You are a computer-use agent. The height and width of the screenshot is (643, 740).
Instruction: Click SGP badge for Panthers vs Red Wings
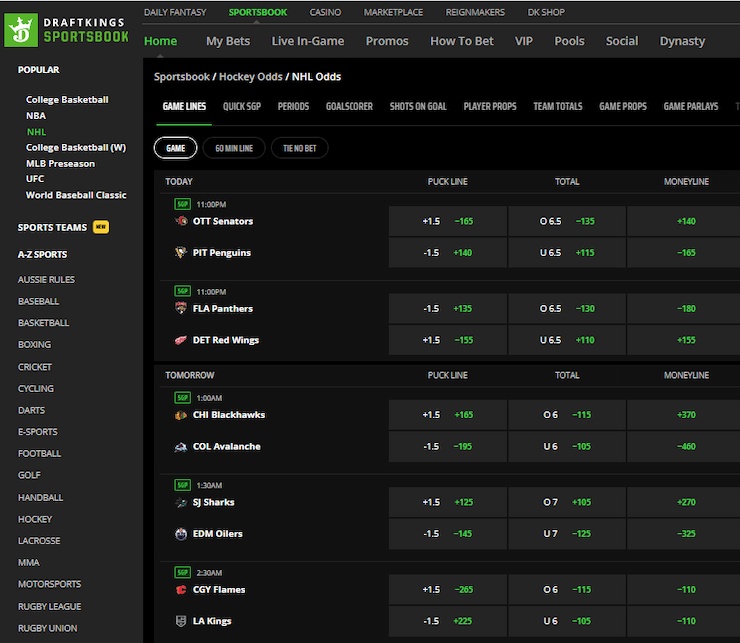183,291
